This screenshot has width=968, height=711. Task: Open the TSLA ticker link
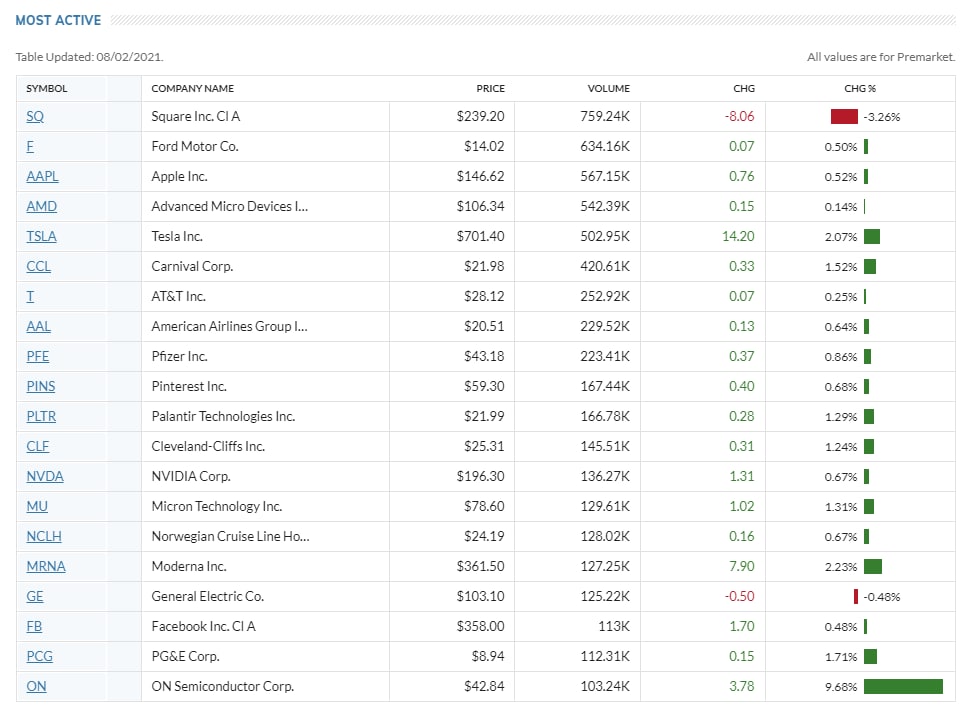(41, 236)
